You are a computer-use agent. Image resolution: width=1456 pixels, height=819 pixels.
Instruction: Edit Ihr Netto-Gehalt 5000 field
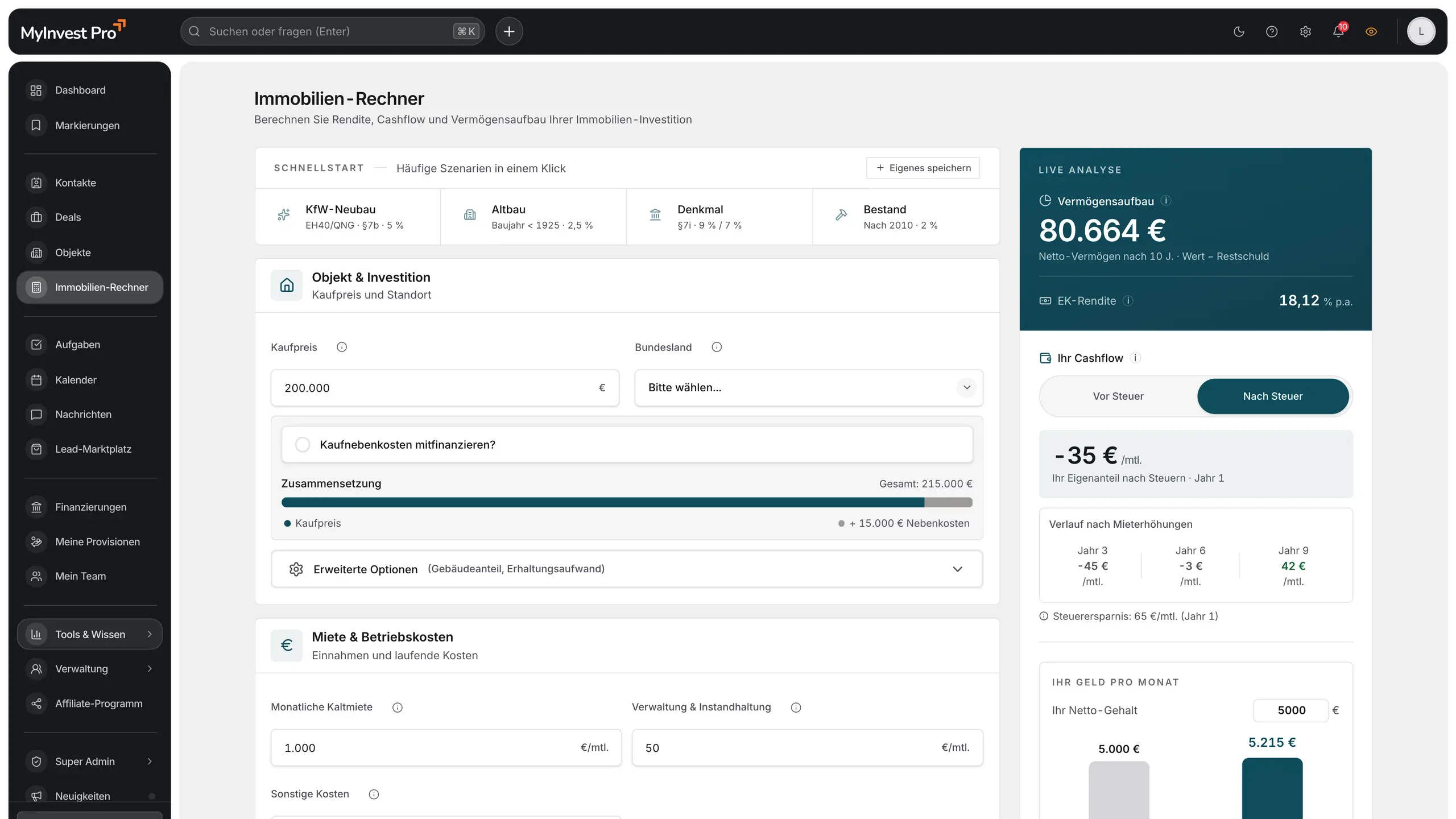click(x=1291, y=710)
